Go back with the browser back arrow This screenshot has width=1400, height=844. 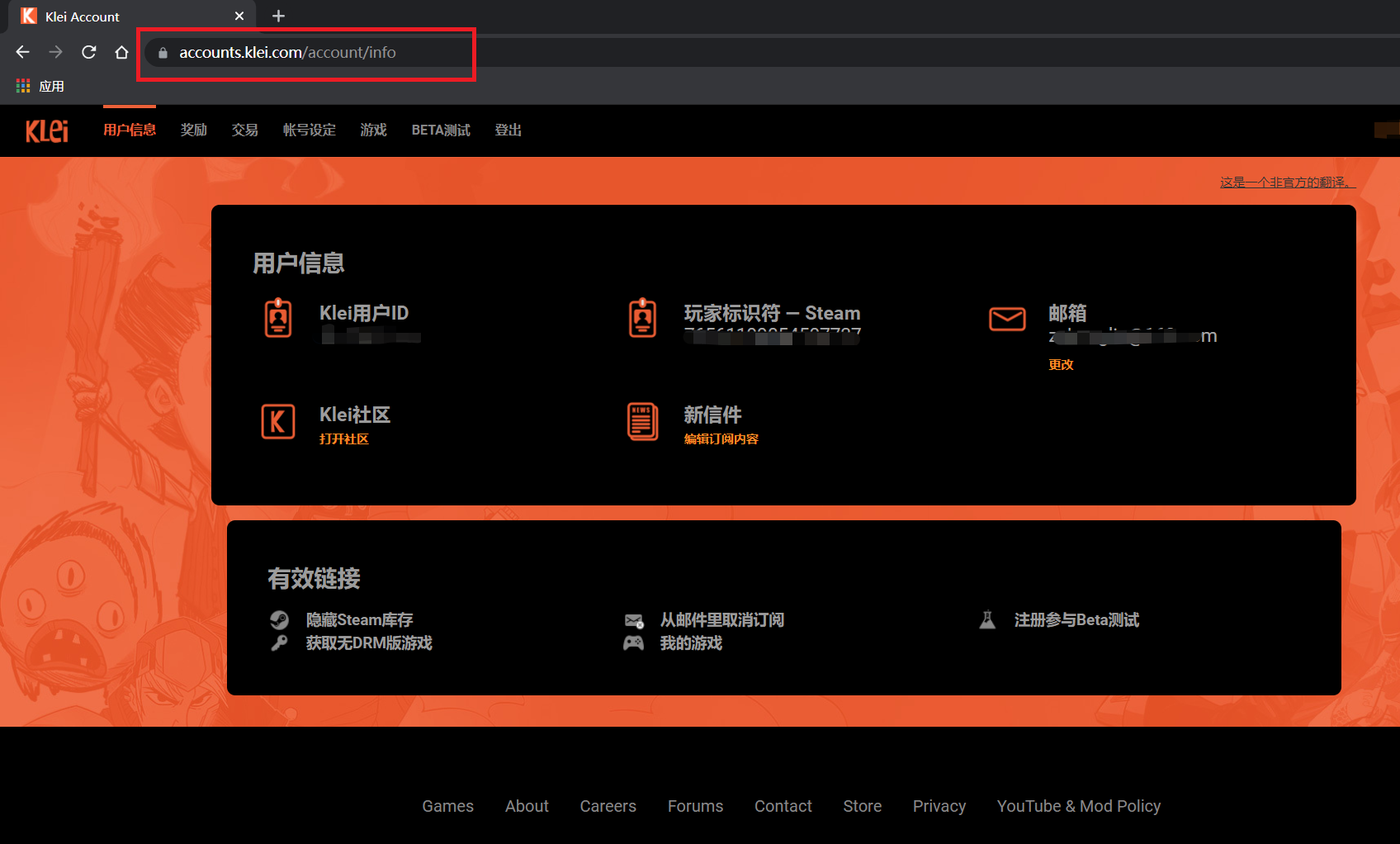point(23,52)
